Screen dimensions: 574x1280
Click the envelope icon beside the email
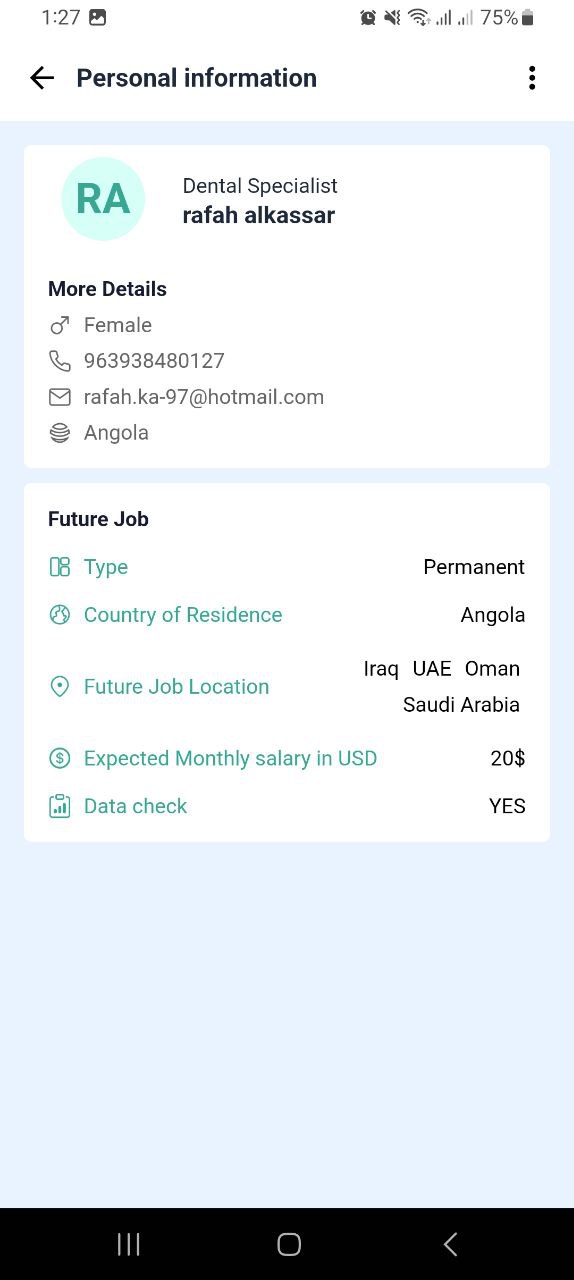[60, 397]
